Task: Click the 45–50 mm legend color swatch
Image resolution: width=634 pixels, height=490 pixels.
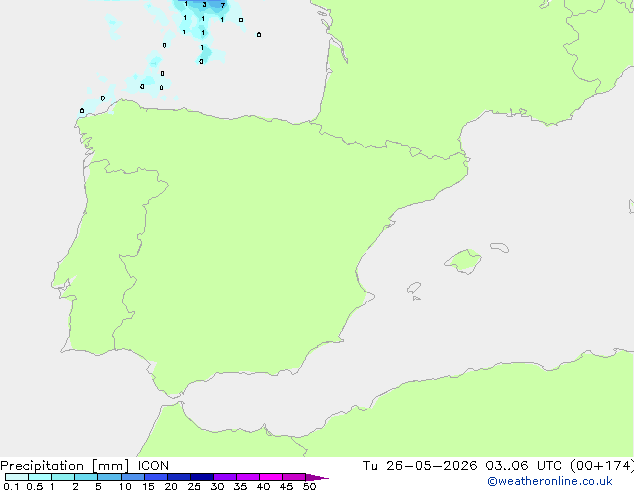Action: point(294,477)
